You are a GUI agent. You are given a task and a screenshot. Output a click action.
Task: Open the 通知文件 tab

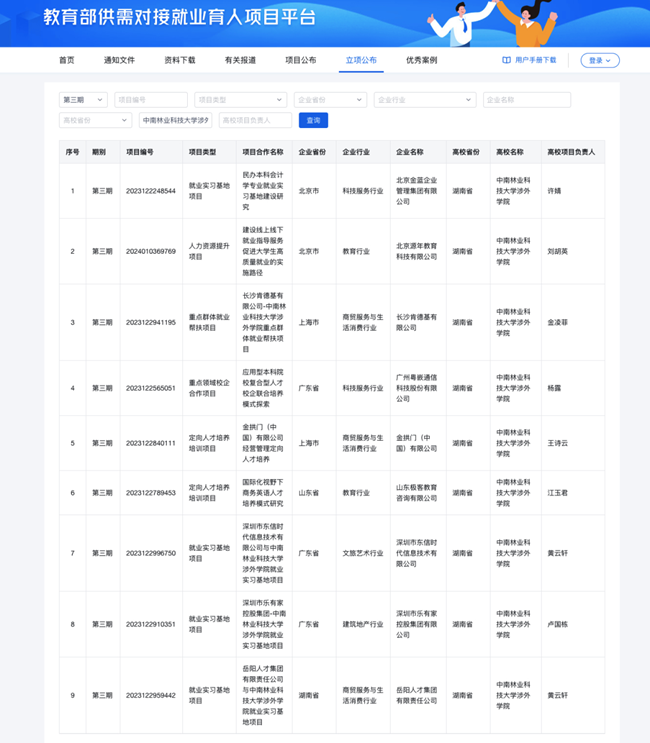pyautogui.click(x=119, y=60)
